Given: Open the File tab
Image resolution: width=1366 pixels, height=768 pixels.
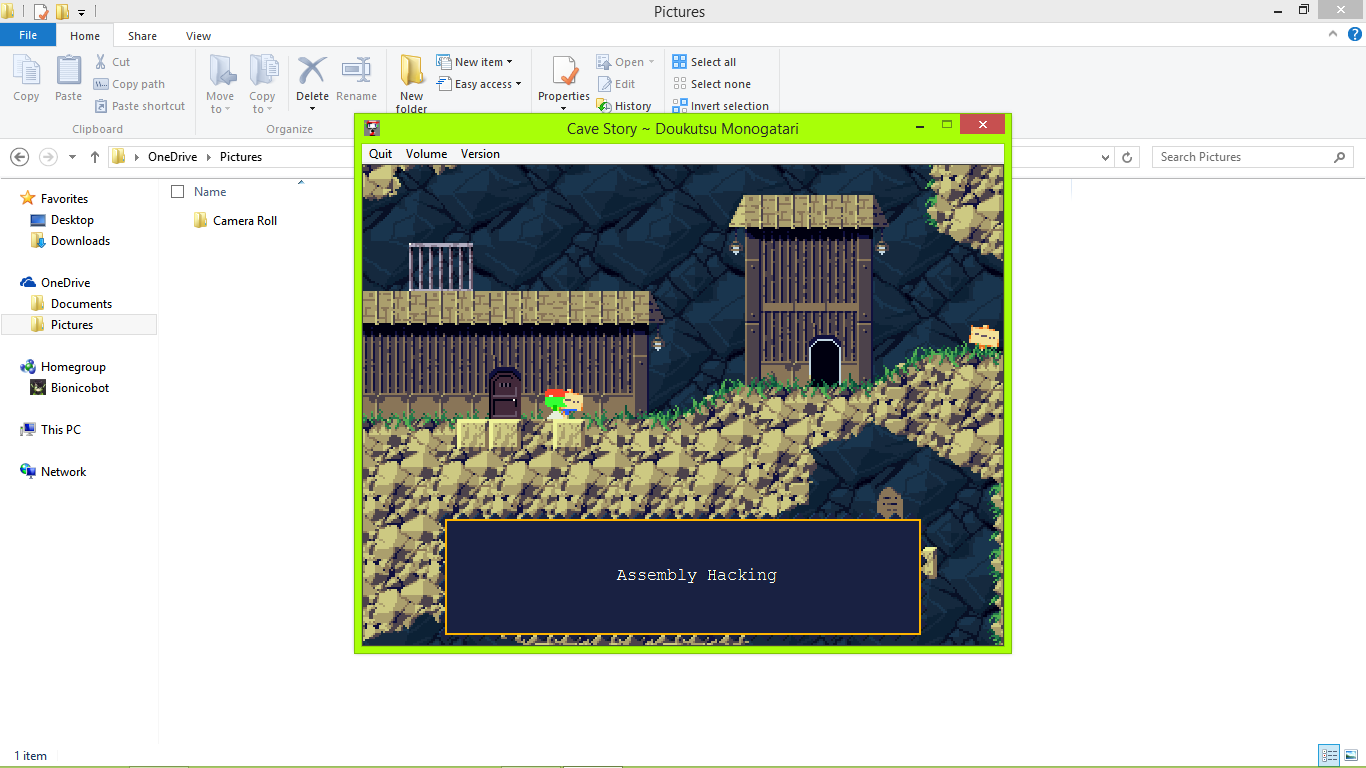Looking at the screenshot, I should pos(28,35).
